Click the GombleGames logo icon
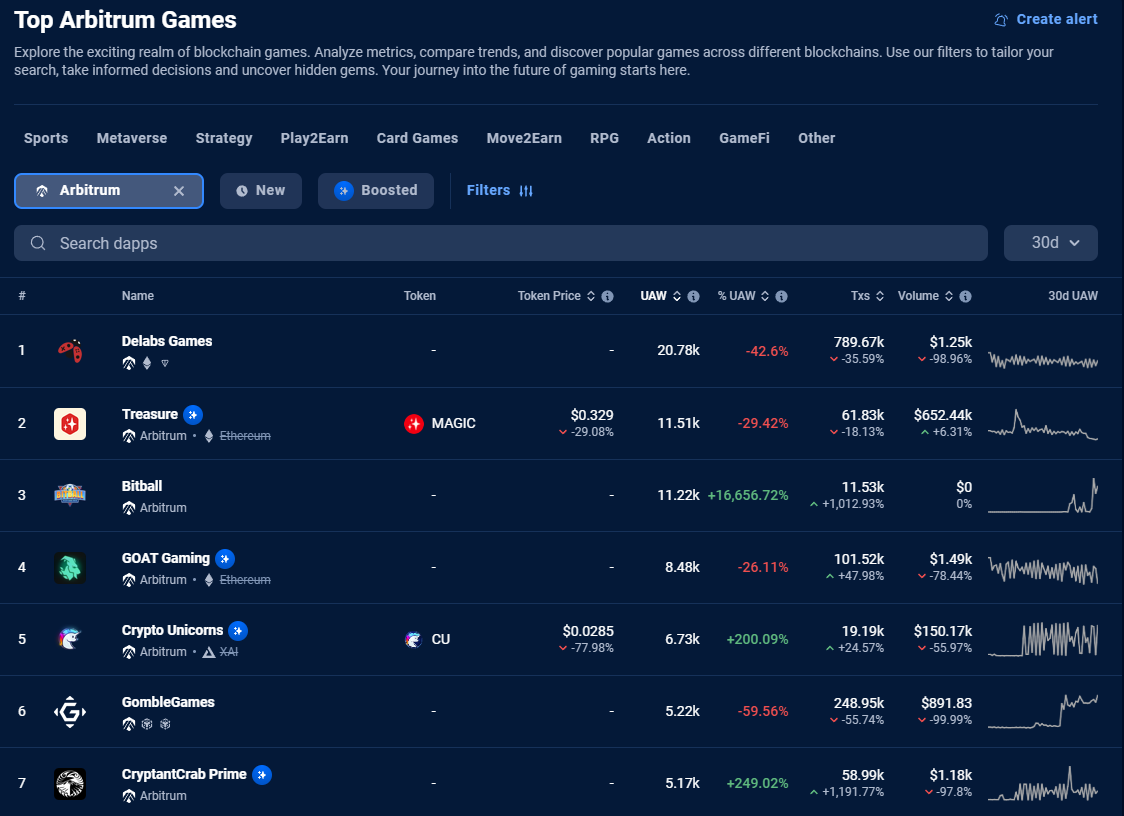 pyautogui.click(x=70, y=712)
